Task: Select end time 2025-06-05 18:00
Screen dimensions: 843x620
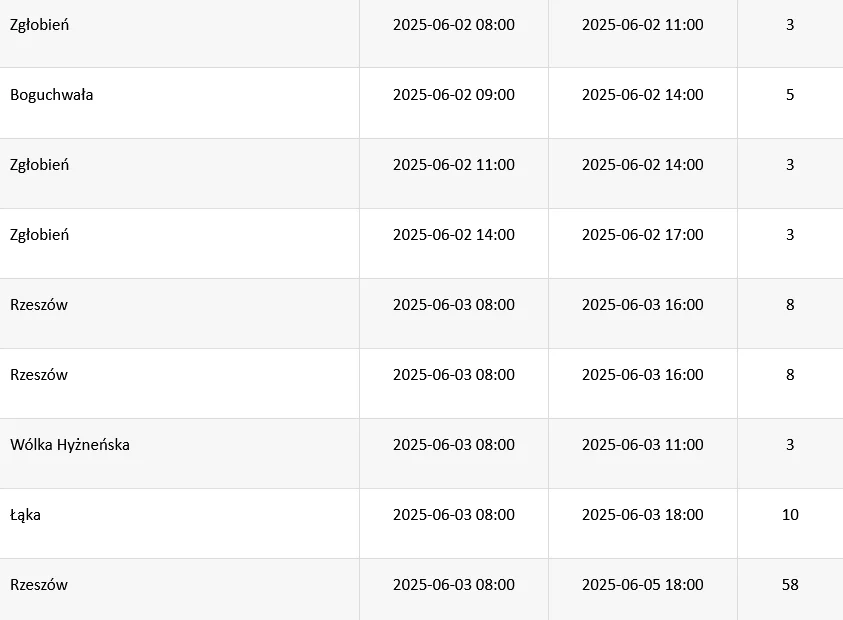Action: tap(642, 585)
